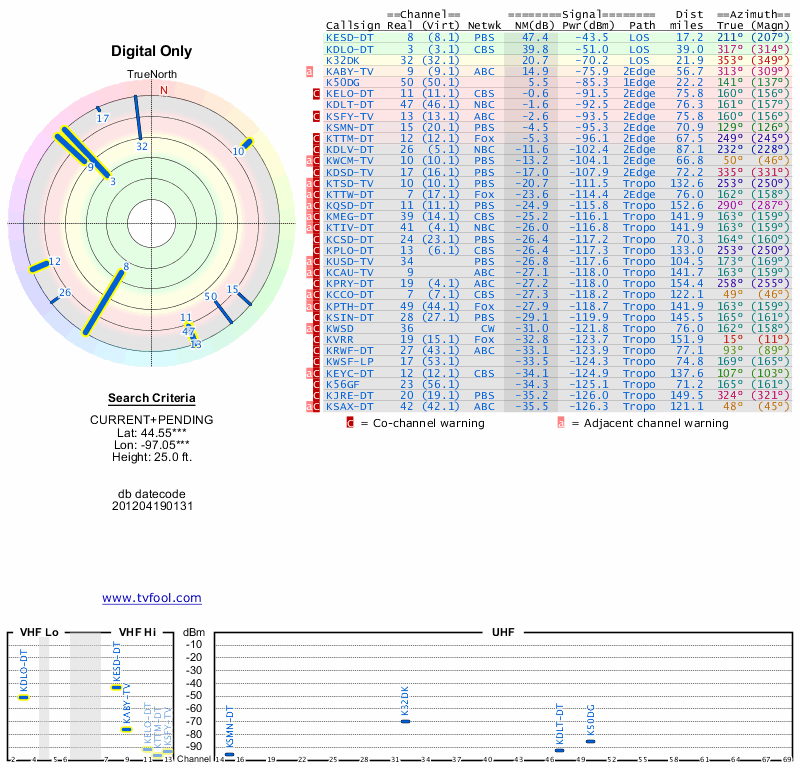Image resolution: width=800 pixels, height=768 pixels.
Task: Click the adjacent channel warning legend icon
Action: pyautogui.click(x=561, y=423)
